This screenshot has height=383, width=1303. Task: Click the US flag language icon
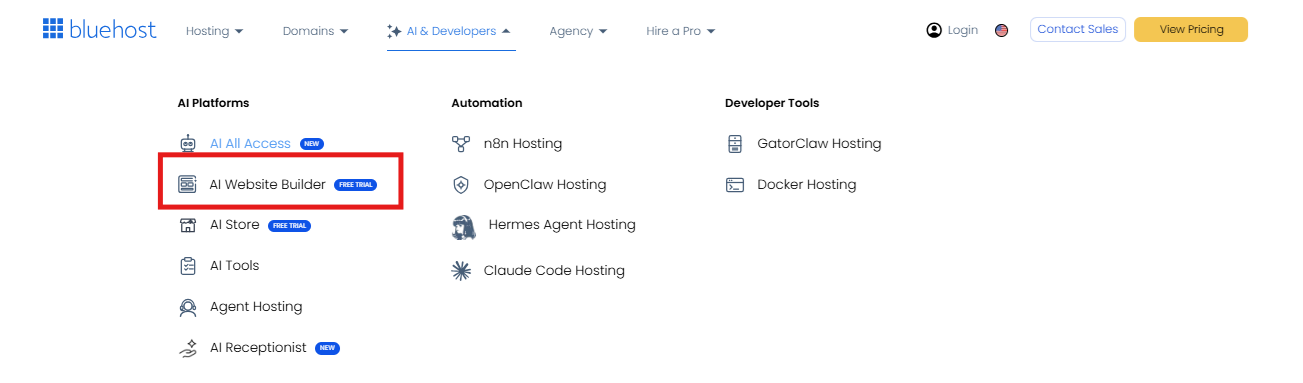(x=1001, y=30)
